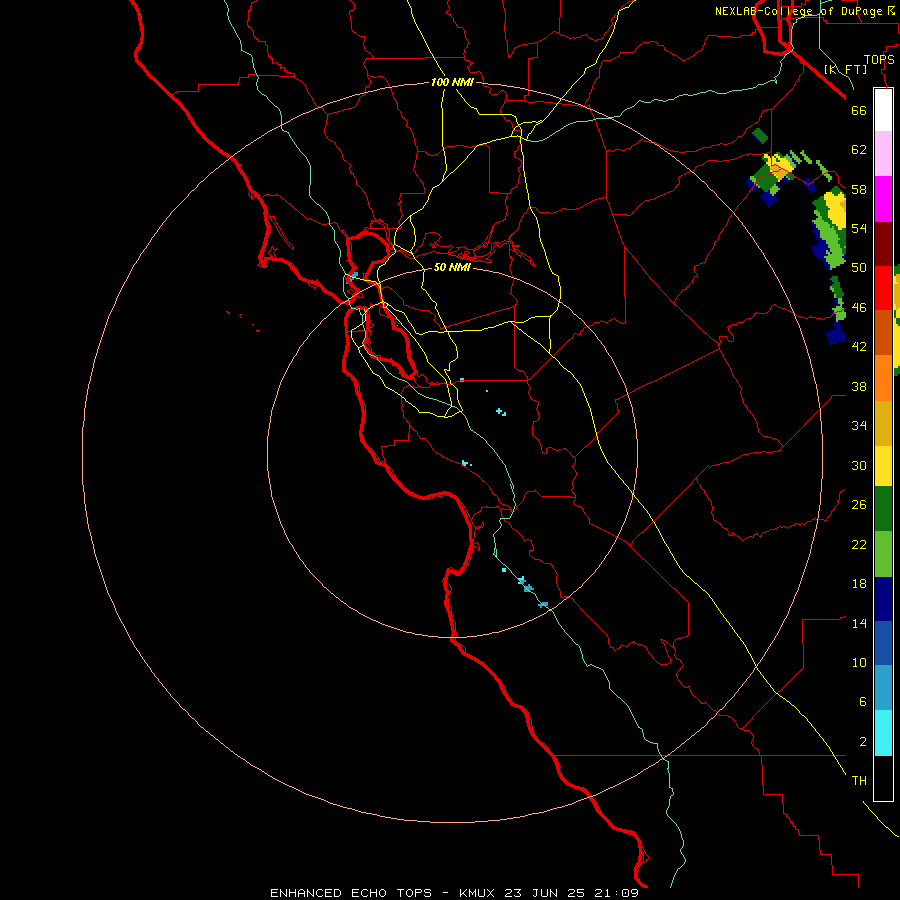Screen dimensions: 900x900
Task: Click the legend value '30'
Action: pos(859,465)
